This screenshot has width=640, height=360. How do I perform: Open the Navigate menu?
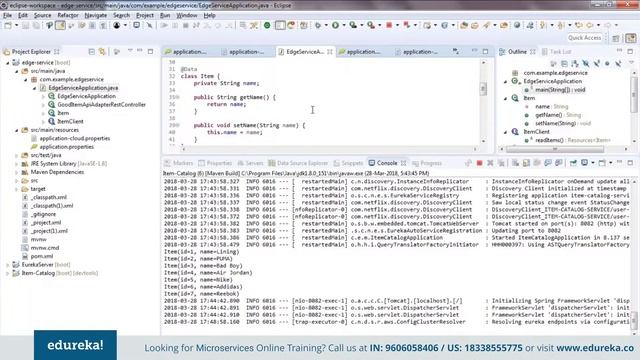coord(96,16)
